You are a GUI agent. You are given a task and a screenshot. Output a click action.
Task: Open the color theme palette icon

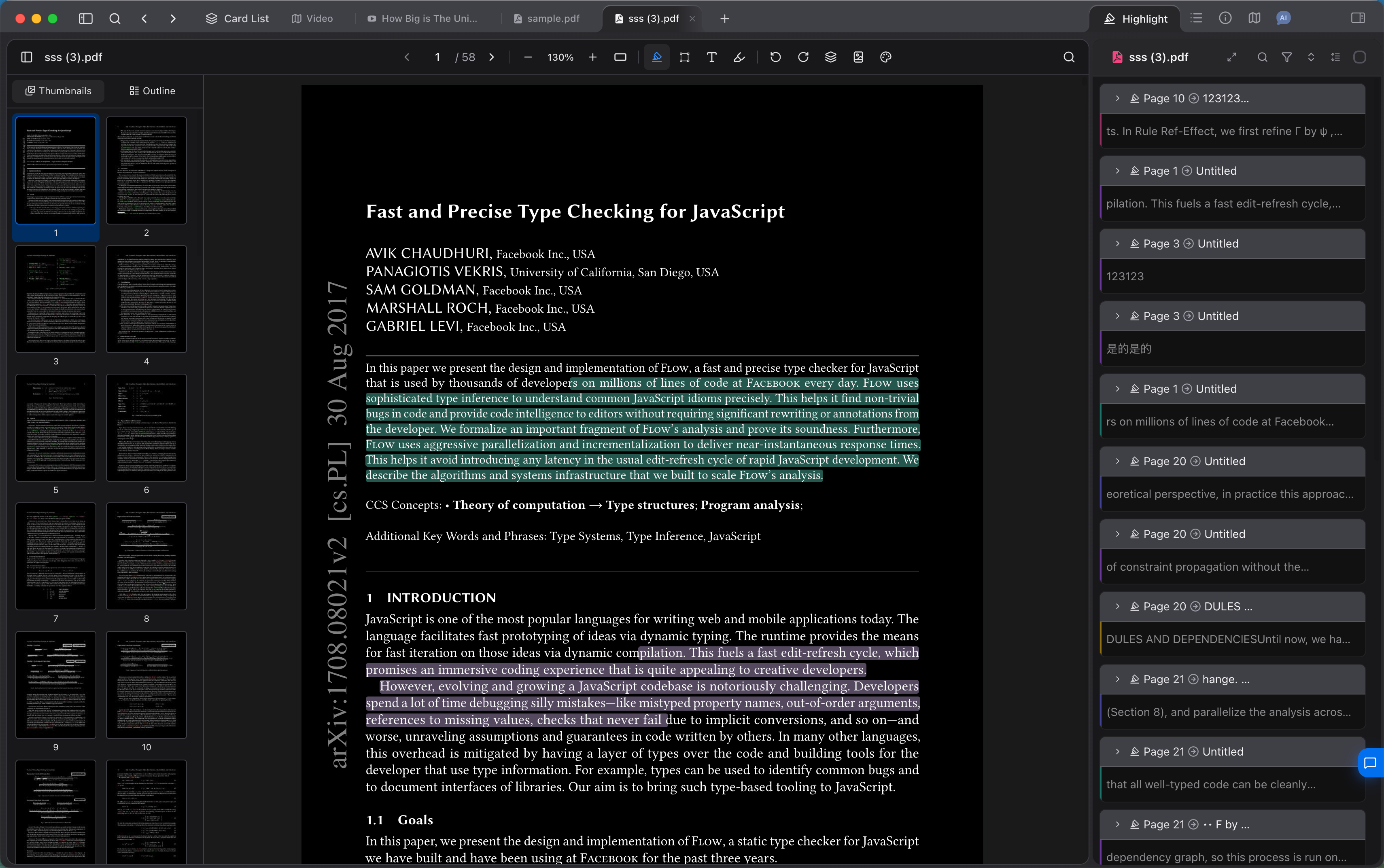(885, 57)
